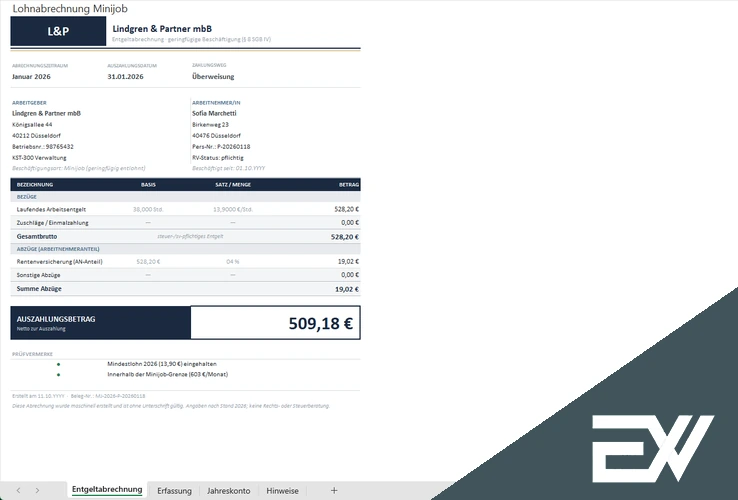
Task: Add a new sheet with the plus button
Action: [334, 491]
